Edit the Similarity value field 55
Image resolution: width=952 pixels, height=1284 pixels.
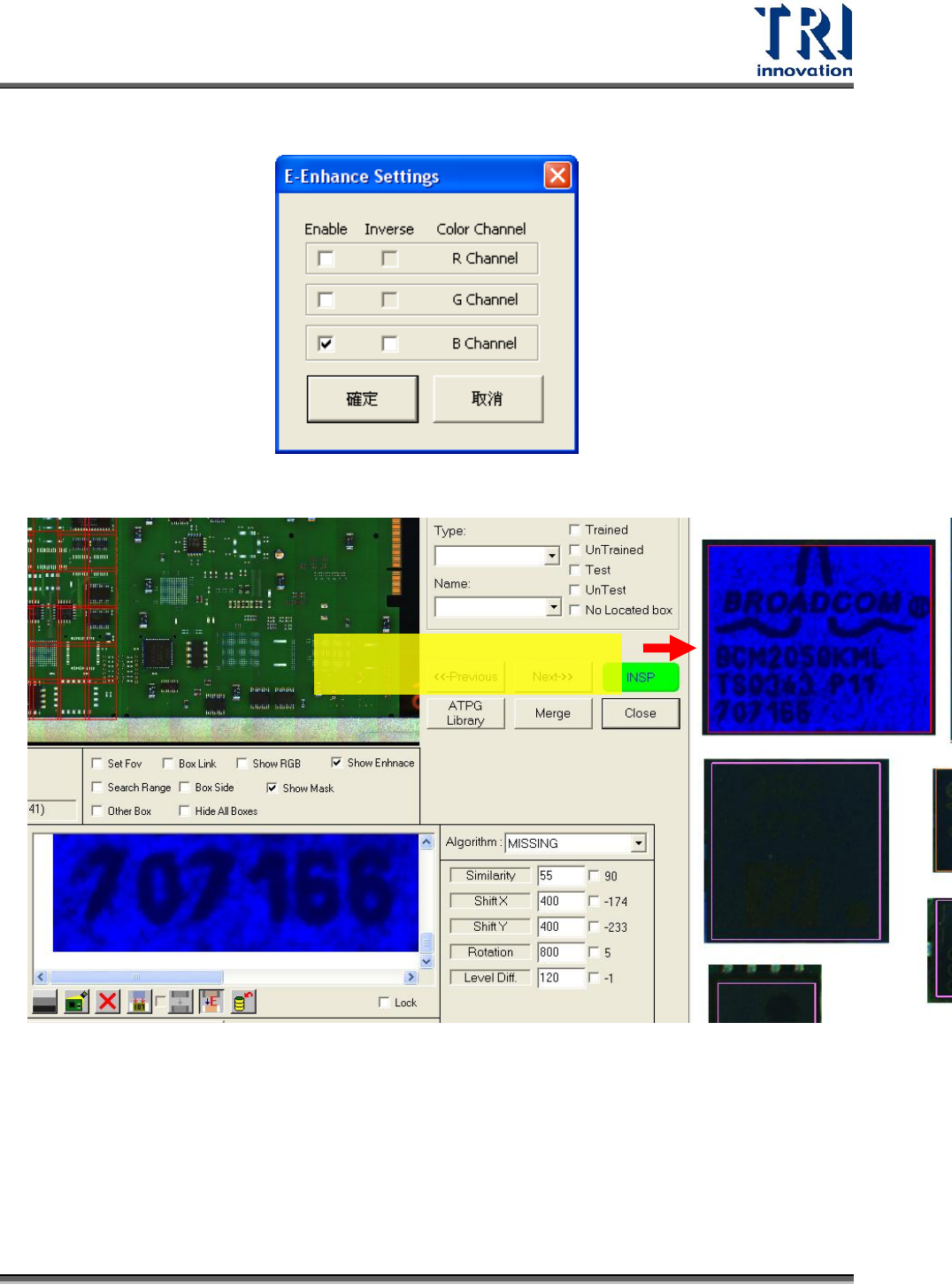coord(561,875)
